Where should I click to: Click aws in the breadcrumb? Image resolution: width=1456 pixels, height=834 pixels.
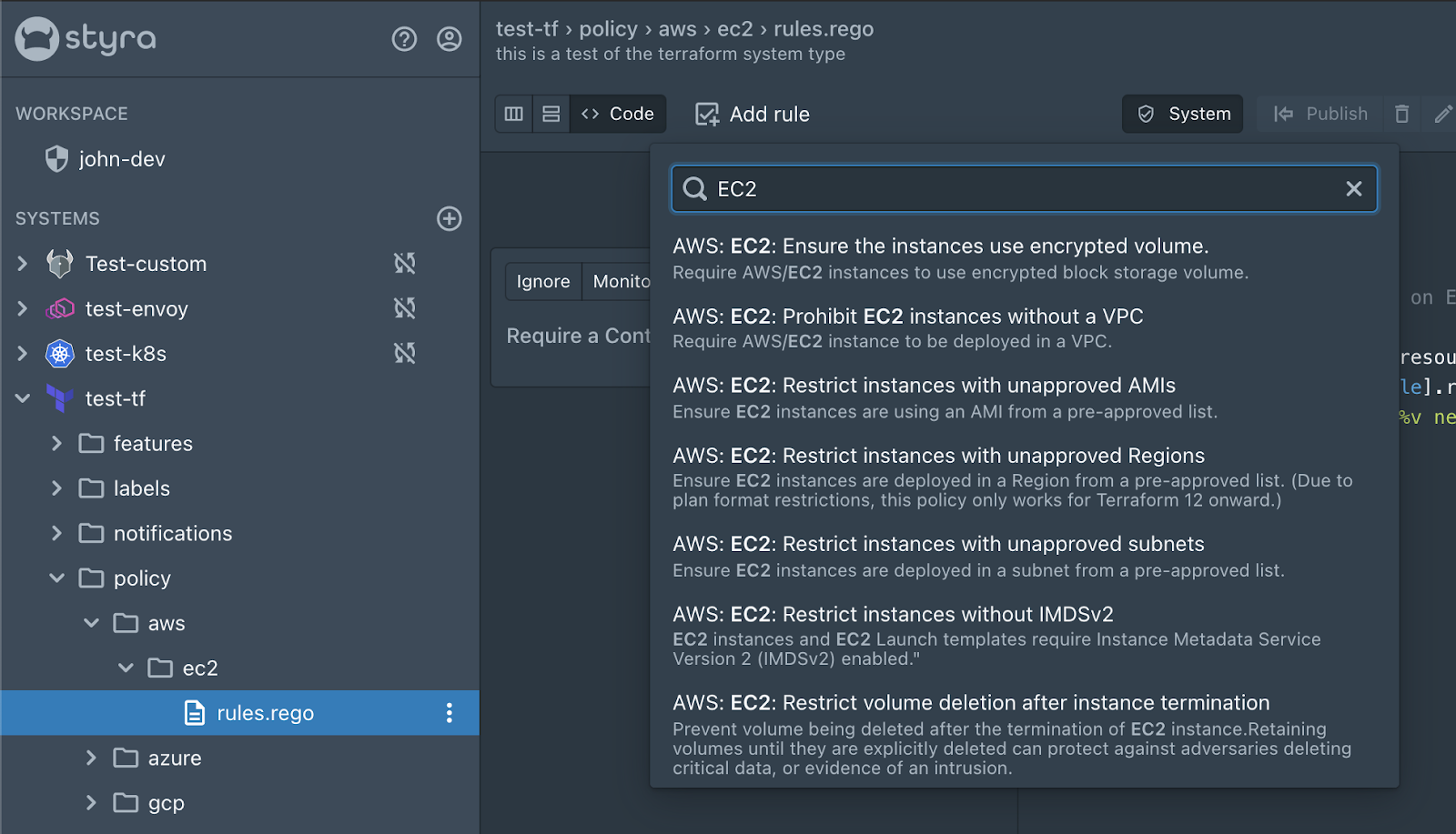(677, 29)
